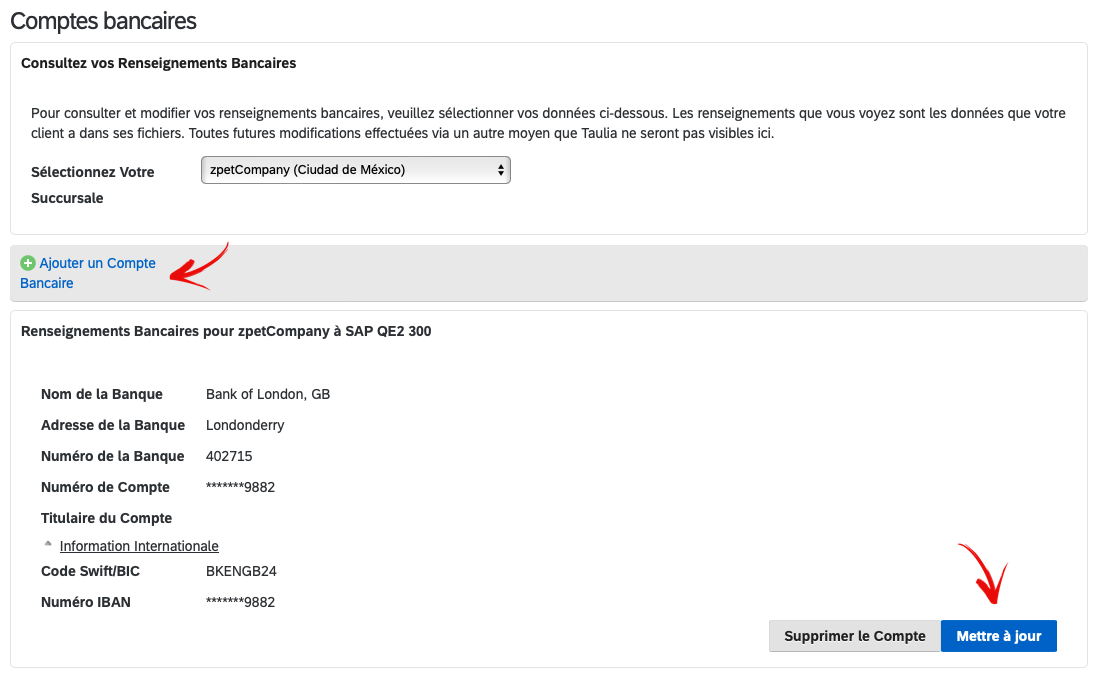Click the Consultez vos Renseignements Bancaires header
Screen dimensions: 1097x676
point(159,63)
